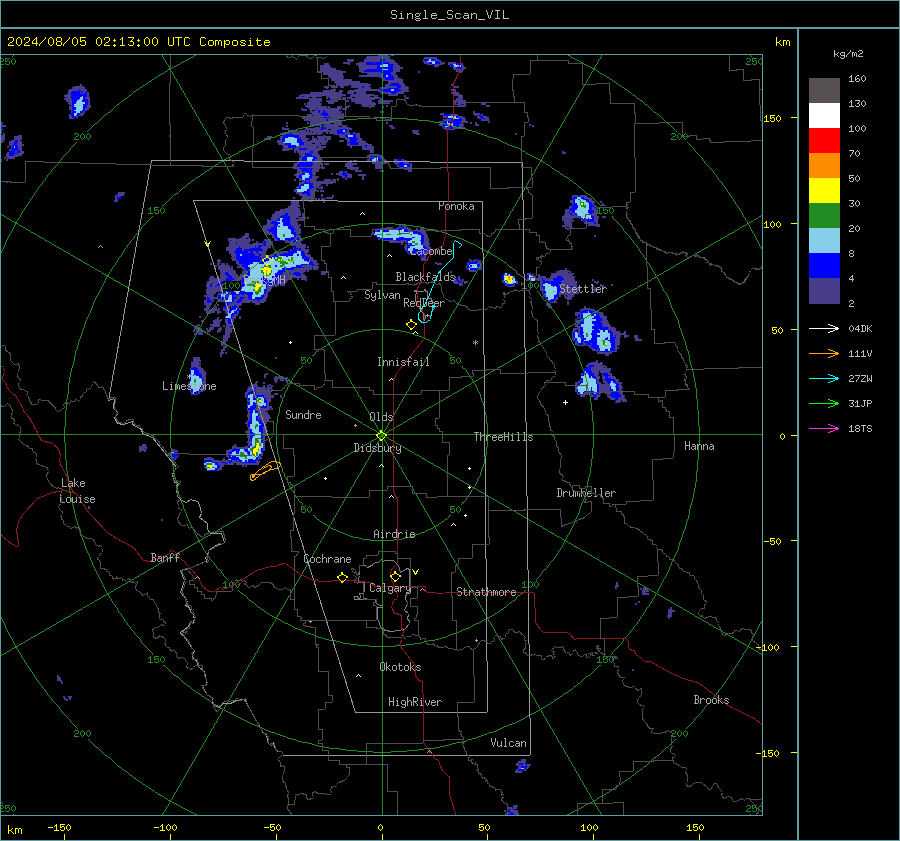Click the orange 111V arrow in legend
Screen dimensions: 900x841
[x=824, y=354]
